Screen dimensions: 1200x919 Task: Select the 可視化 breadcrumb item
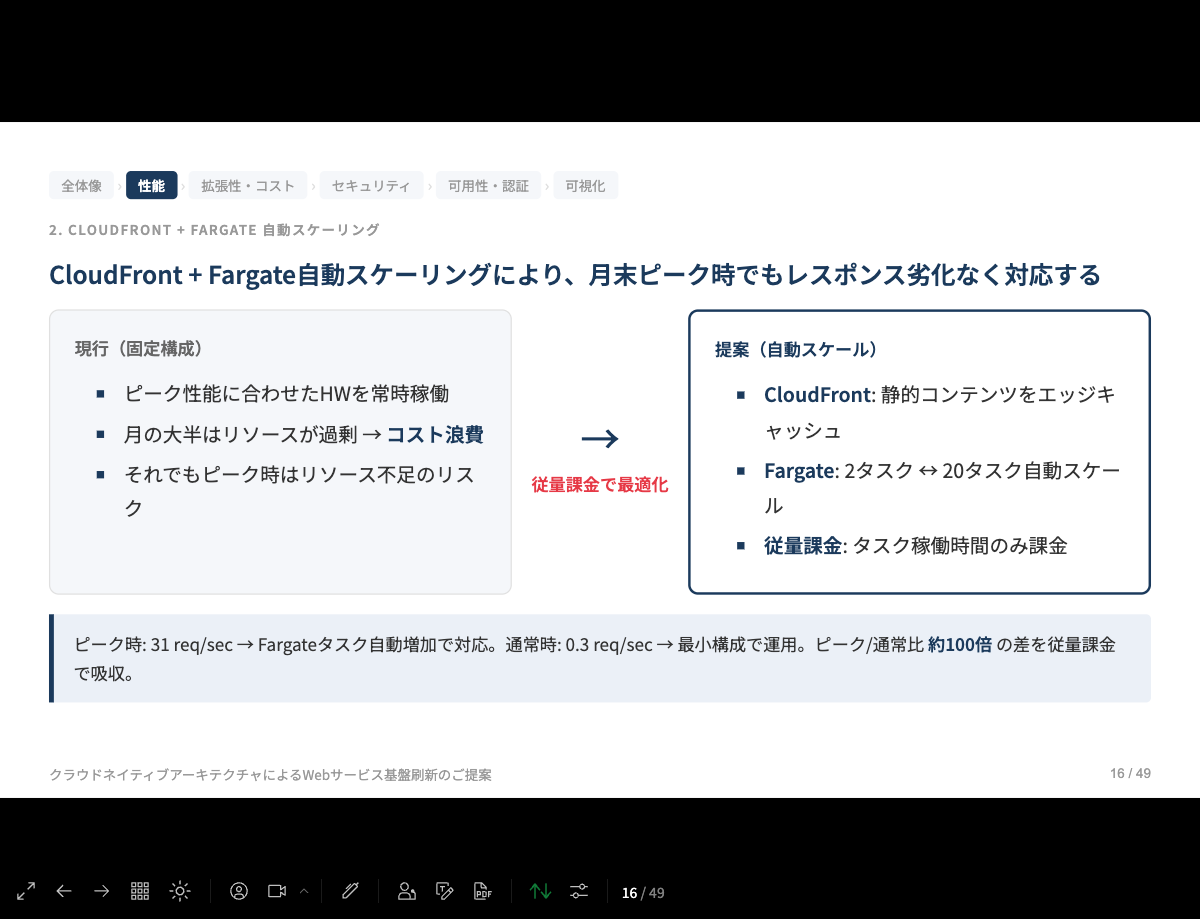click(586, 185)
